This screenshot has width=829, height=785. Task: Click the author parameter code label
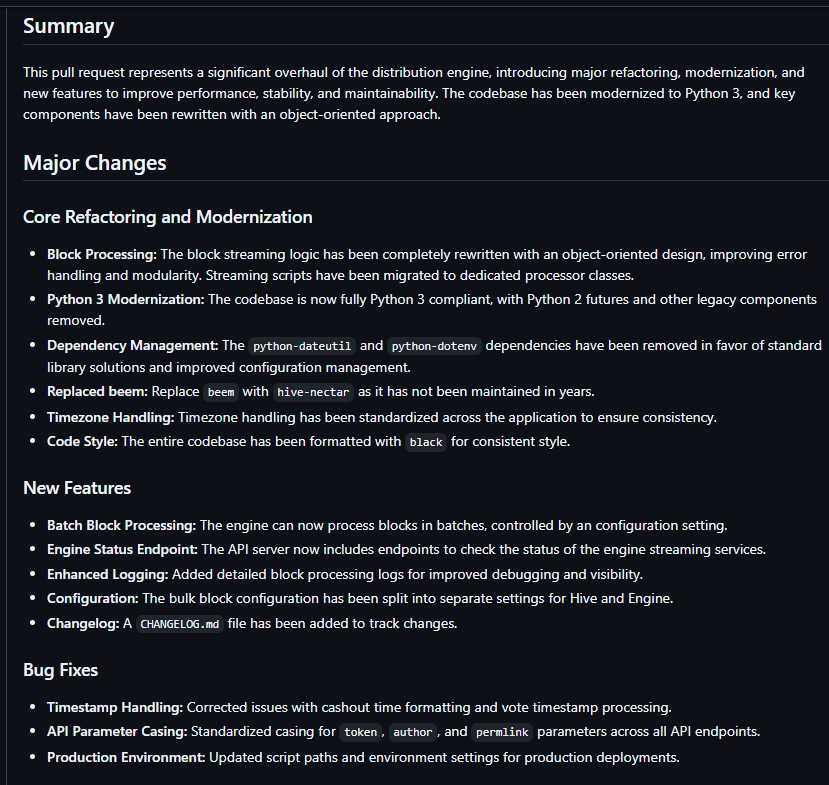pos(412,732)
